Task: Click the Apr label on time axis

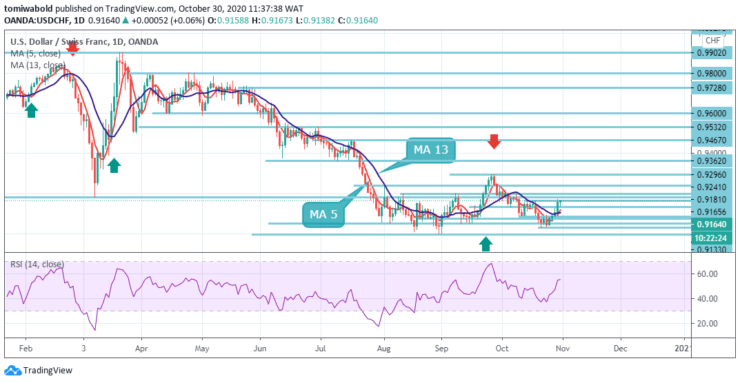Action: pyautogui.click(x=141, y=348)
